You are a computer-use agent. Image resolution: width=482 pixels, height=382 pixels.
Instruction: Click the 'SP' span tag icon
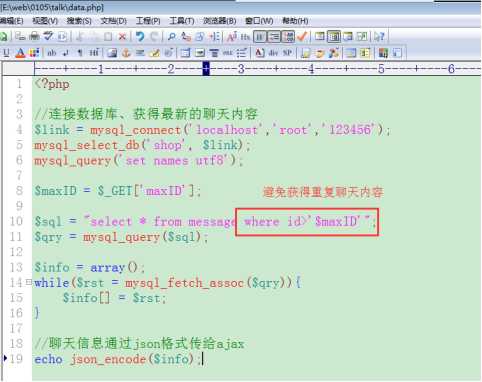pos(287,53)
